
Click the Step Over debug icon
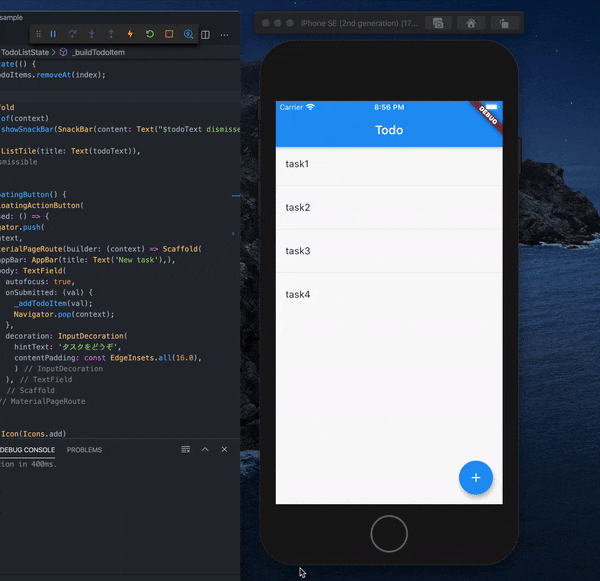point(72,34)
